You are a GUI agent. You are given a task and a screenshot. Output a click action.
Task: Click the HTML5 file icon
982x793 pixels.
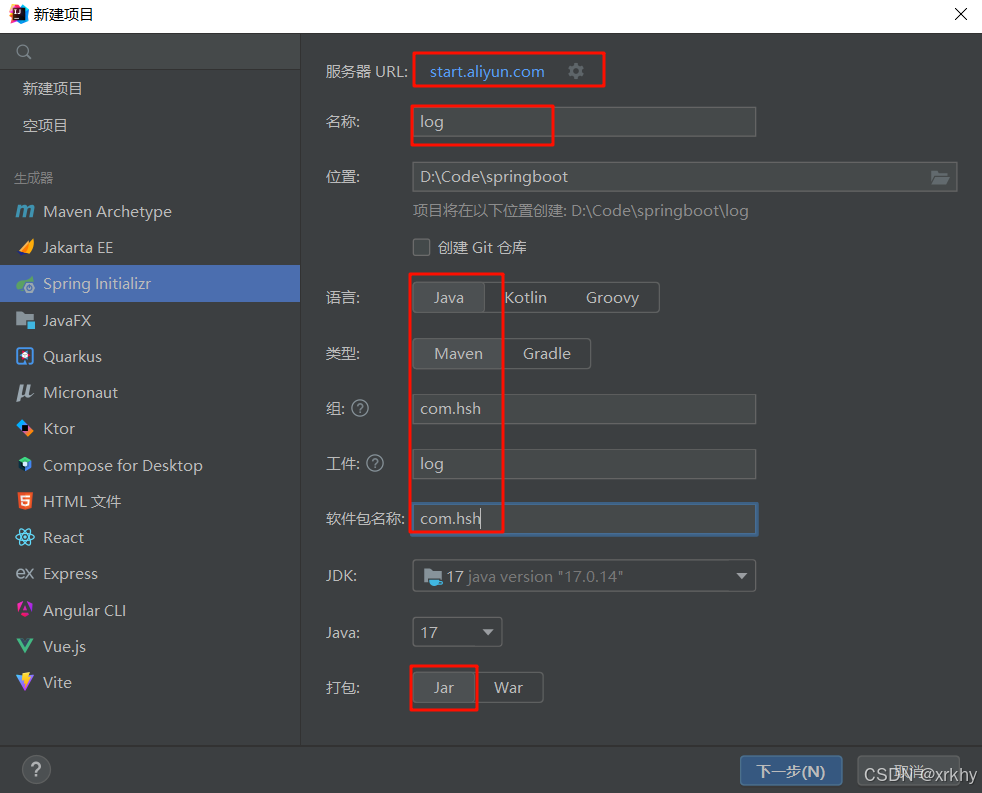[x=25, y=501]
